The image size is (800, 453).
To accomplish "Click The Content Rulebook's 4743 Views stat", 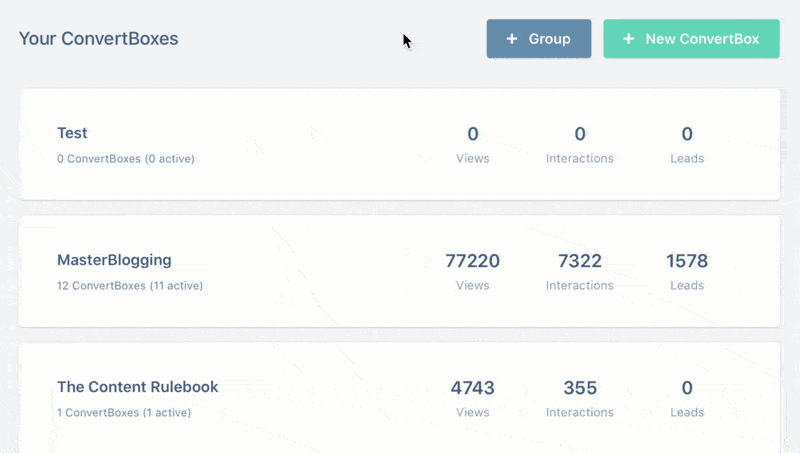I will tap(472, 389).
